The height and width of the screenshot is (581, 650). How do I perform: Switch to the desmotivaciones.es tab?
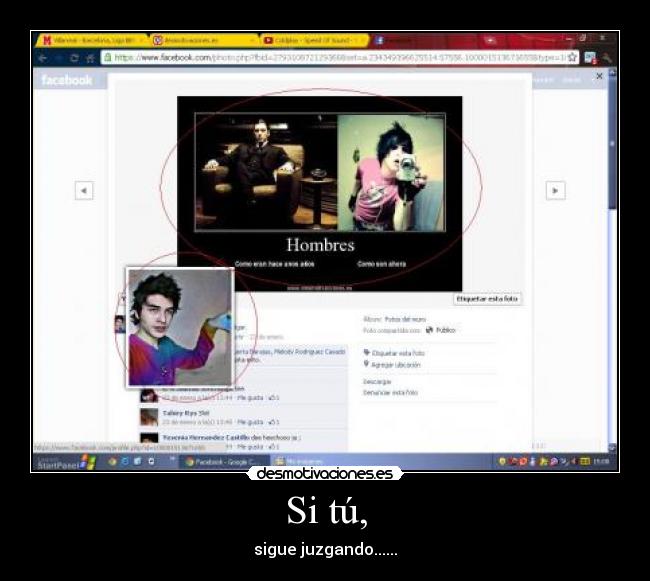click(x=204, y=40)
